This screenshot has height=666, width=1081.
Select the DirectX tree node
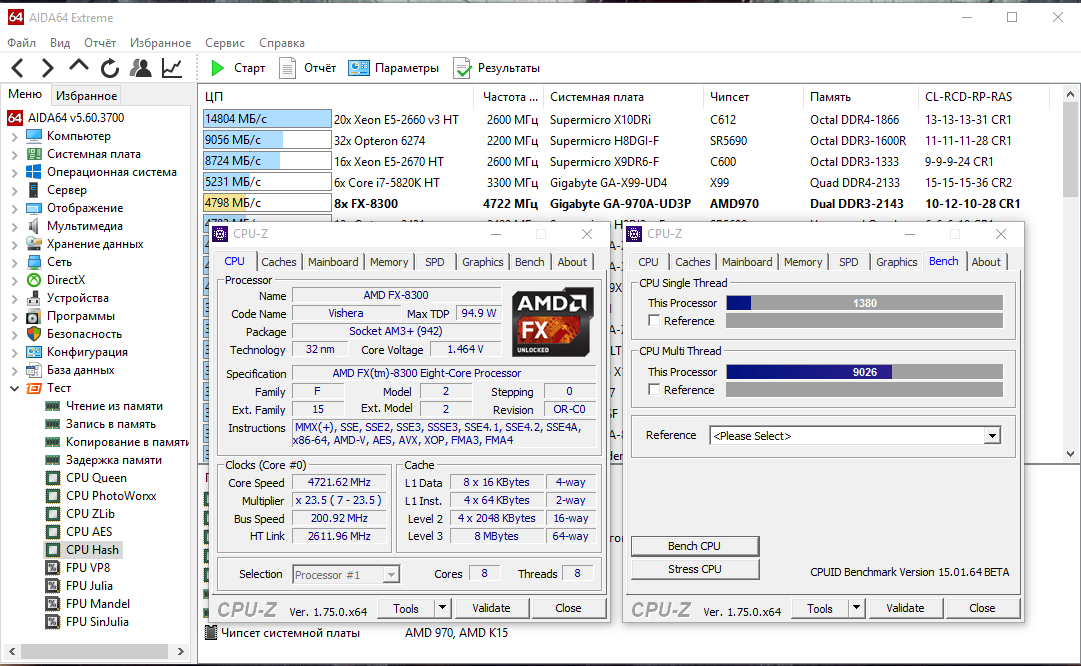click(65, 280)
